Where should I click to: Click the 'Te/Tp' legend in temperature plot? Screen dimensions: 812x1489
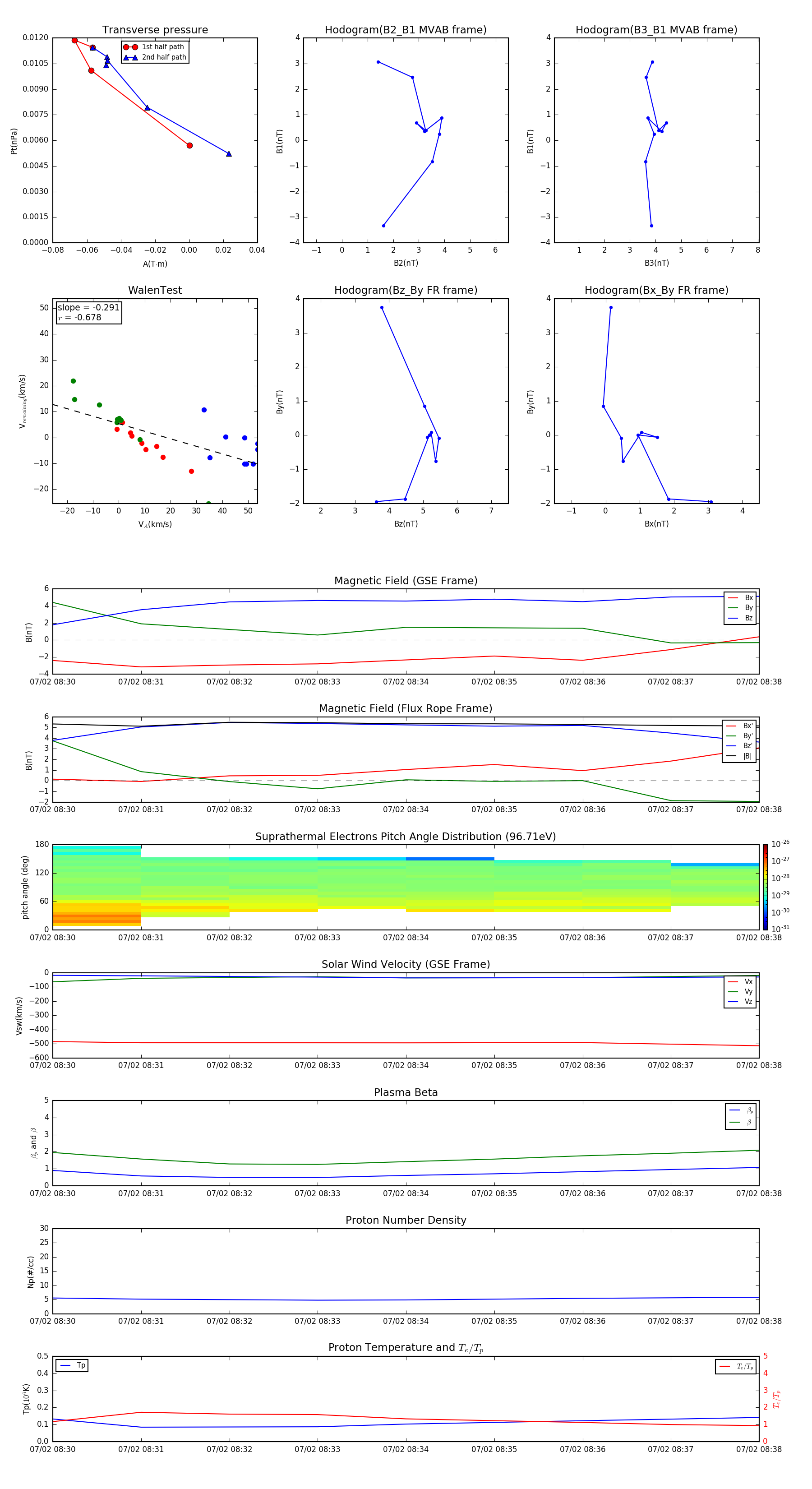pyautogui.click(x=735, y=1366)
